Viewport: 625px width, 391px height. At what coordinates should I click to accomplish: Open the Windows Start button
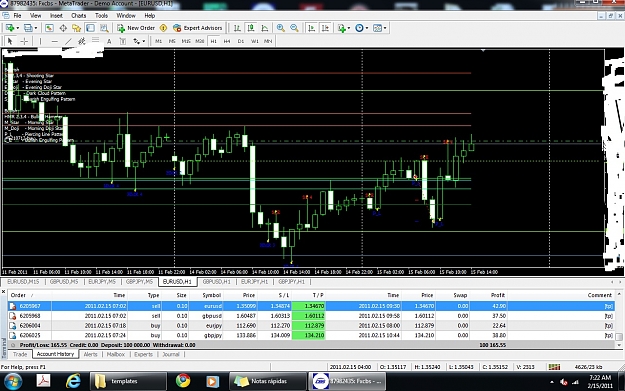[12, 381]
